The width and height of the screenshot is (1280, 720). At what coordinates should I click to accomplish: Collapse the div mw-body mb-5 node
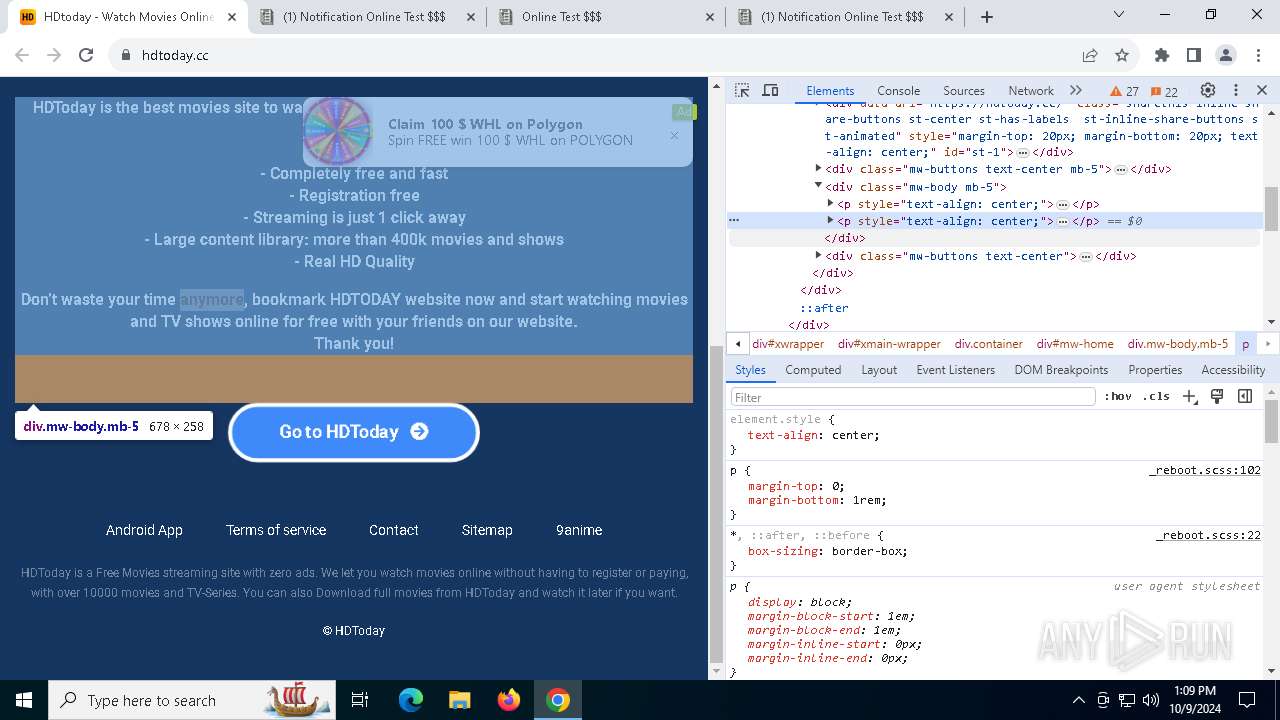(x=818, y=186)
